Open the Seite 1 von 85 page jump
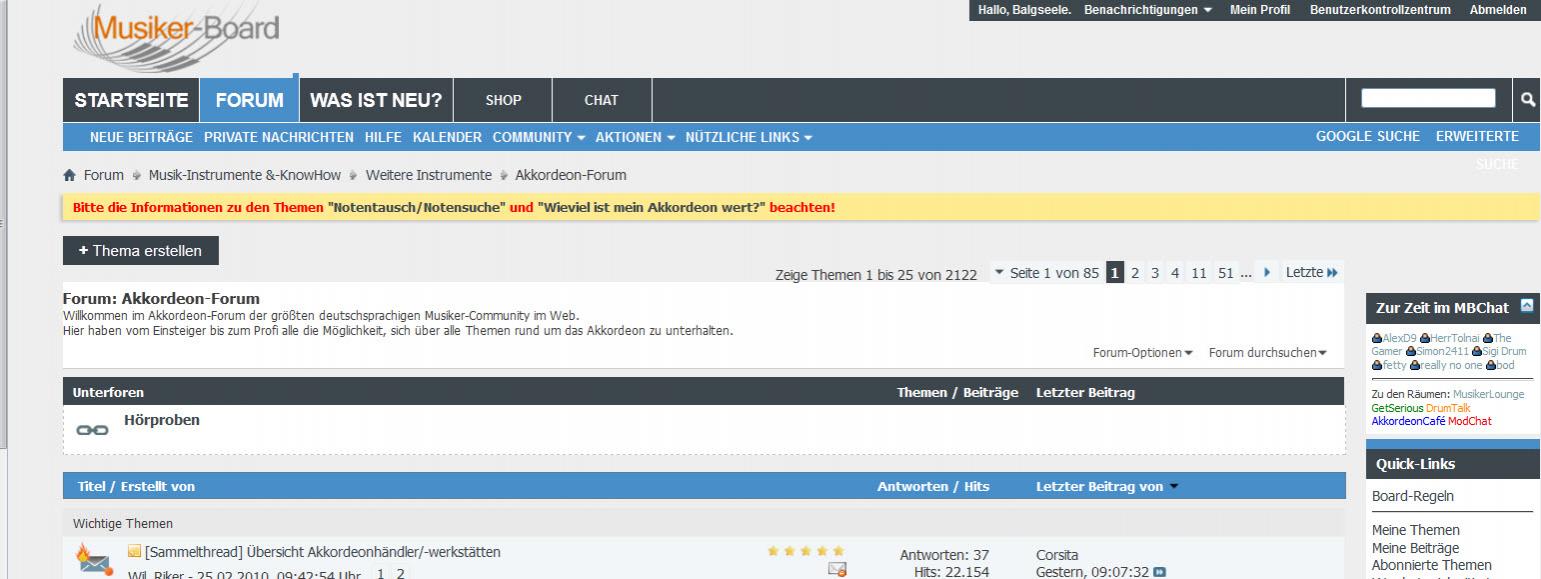Viewport: 1541px width, 579px height. coord(1045,272)
